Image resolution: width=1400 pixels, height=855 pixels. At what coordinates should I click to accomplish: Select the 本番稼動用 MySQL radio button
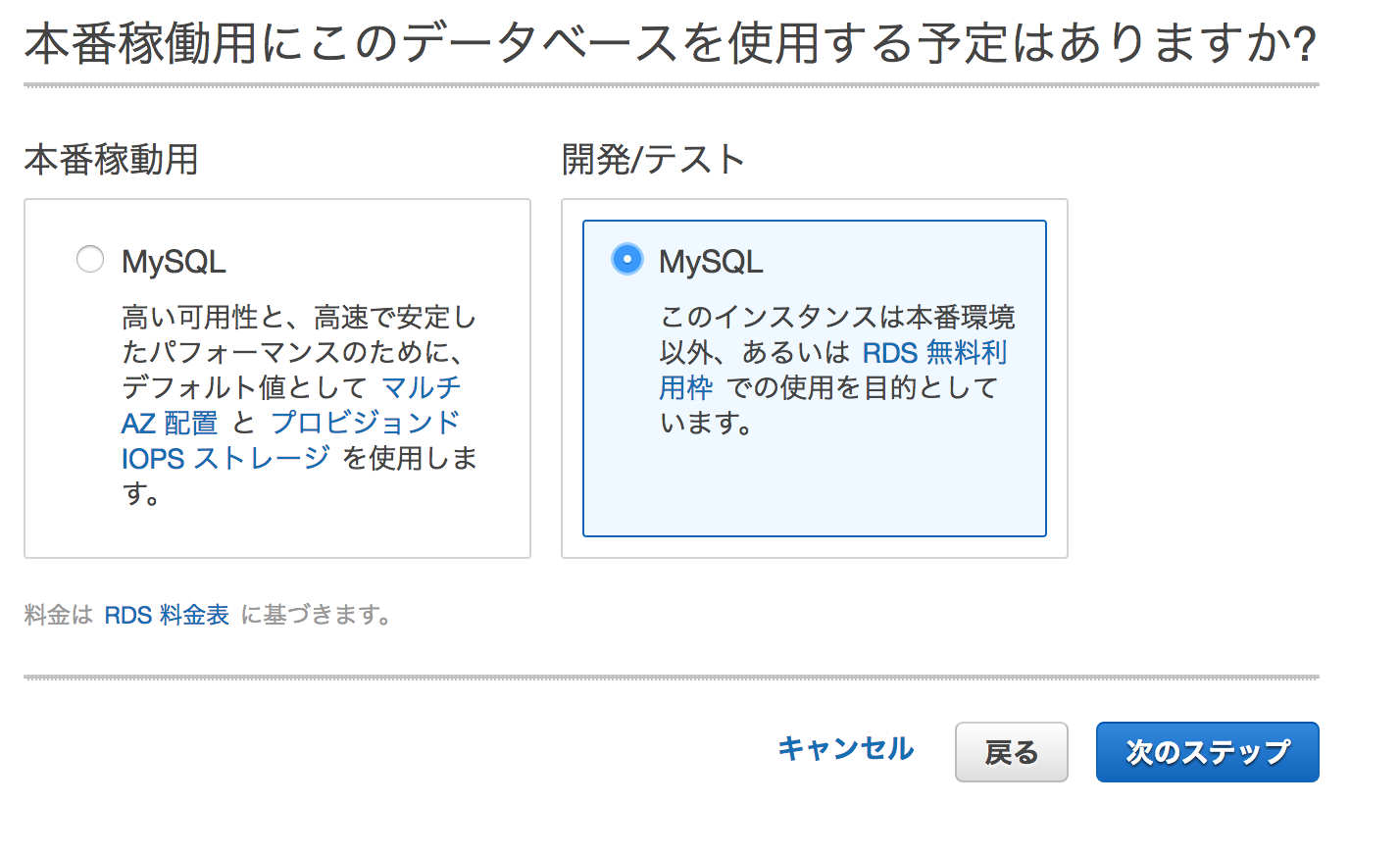90,259
